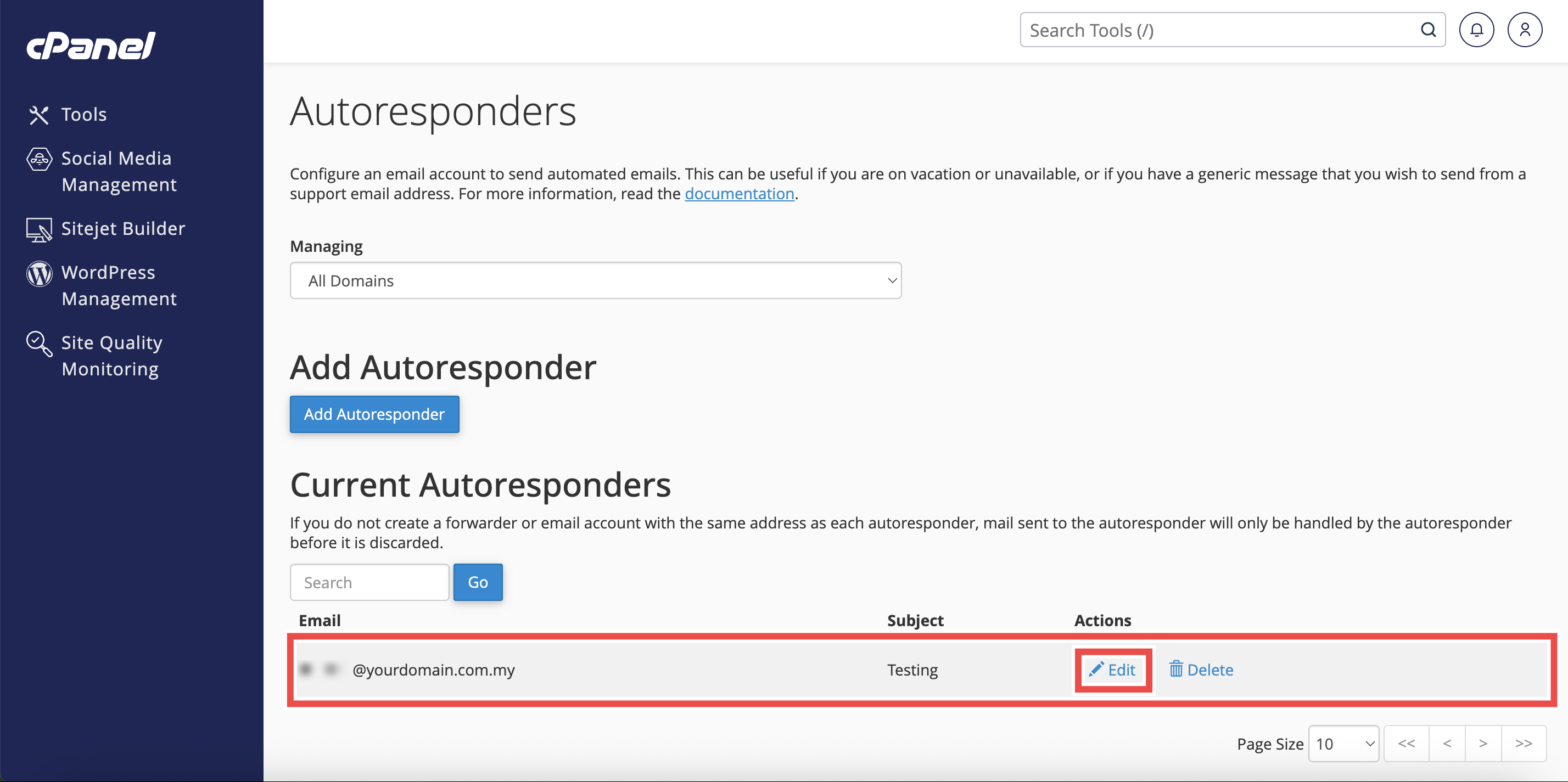This screenshot has width=1568, height=782.
Task: Click the cPanel logo
Action: (91, 46)
